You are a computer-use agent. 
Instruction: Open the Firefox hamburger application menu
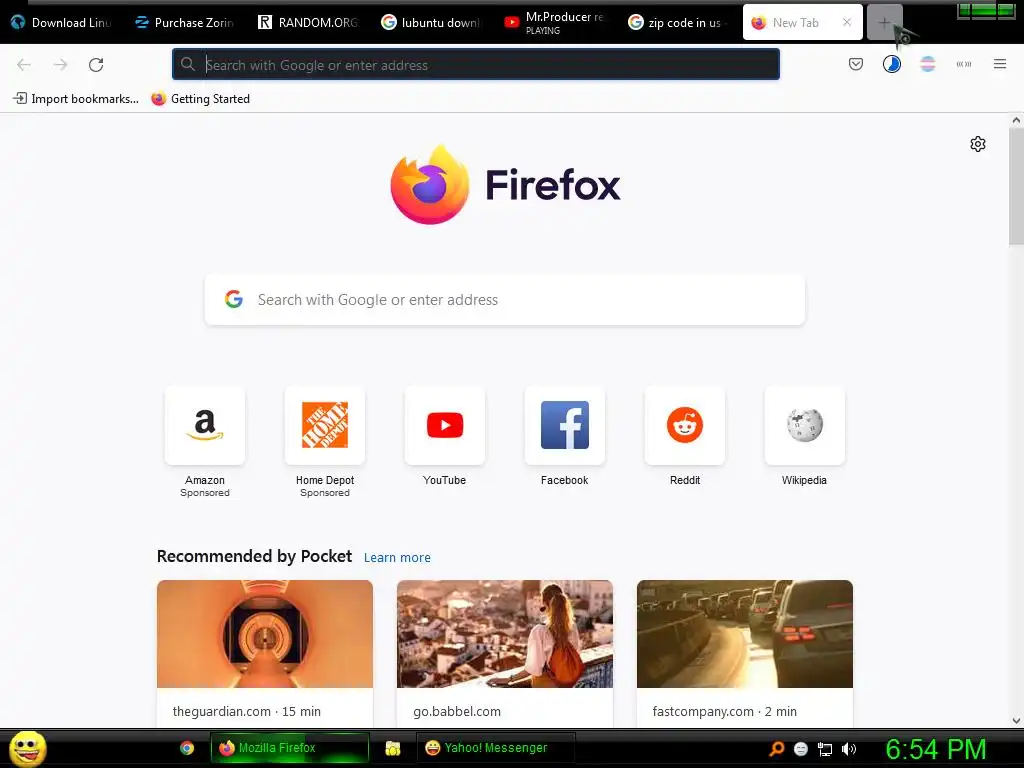point(1000,64)
